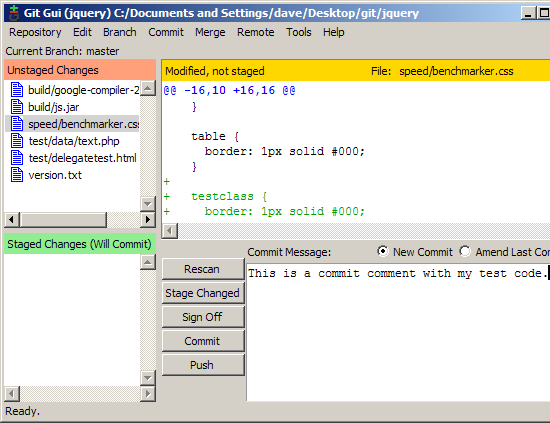Click right arrow of Unstaged Changes horizontal scrollbar

point(148,220)
